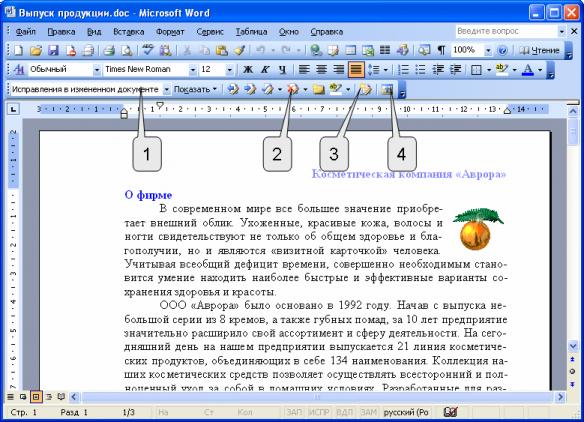Apply a numbered list
The image size is (584, 422).
tap(404, 69)
